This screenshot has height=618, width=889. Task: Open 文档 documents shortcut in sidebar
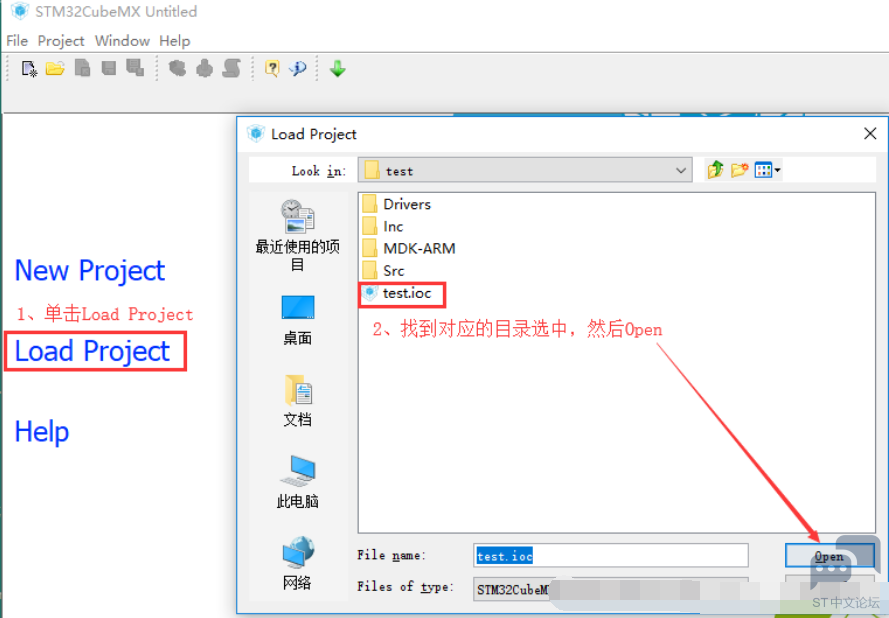[298, 401]
